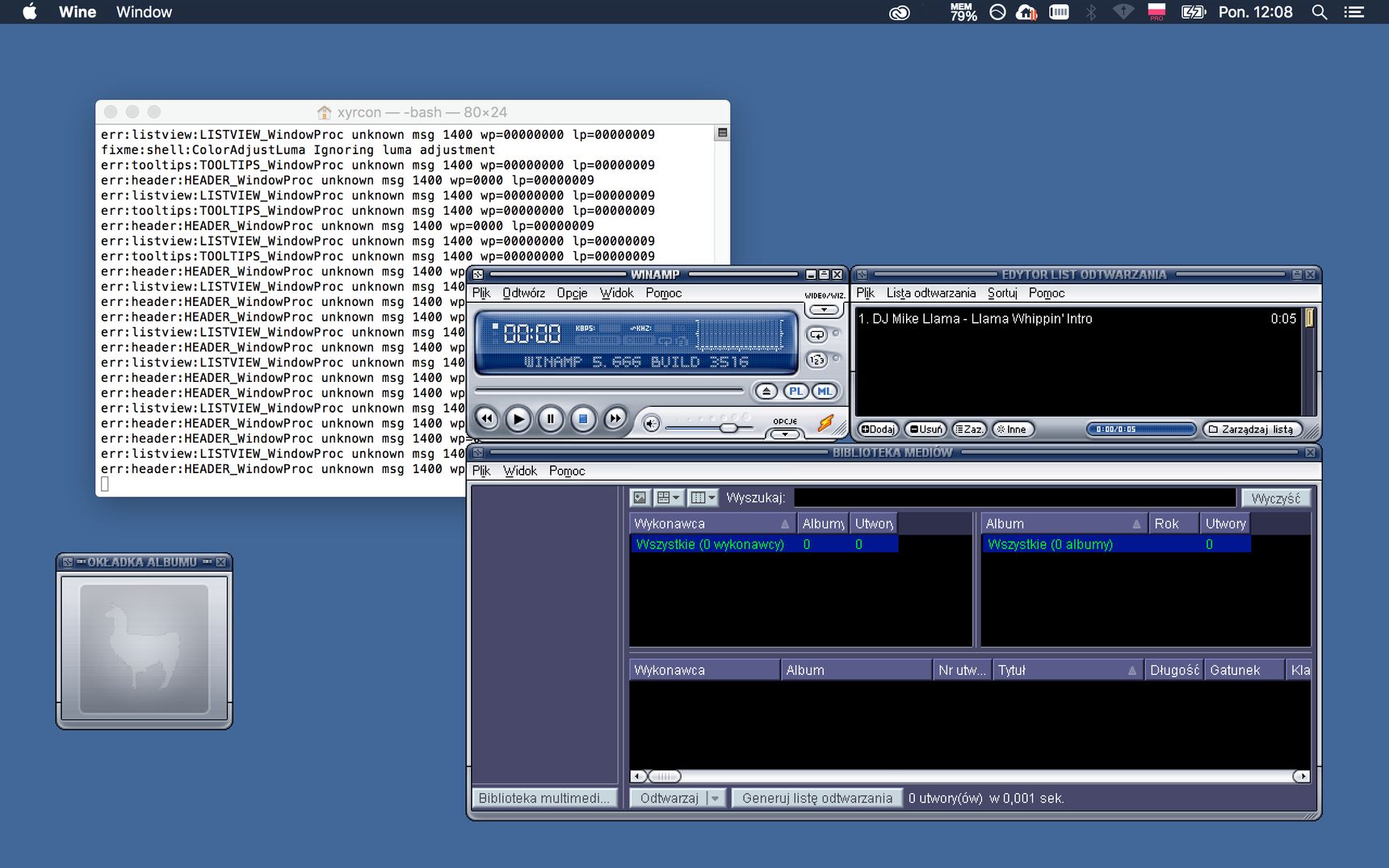Open Plik menu in Biblioteka Mediów
The image size is (1389, 868).
pyautogui.click(x=481, y=471)
